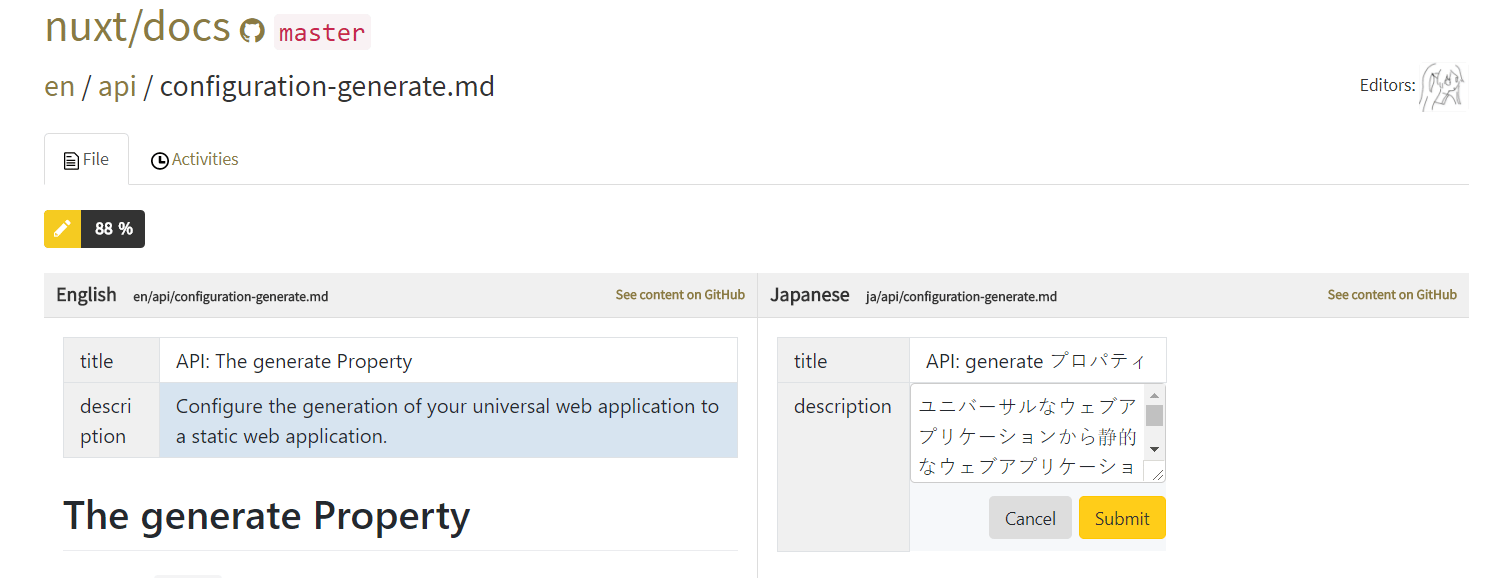The image size is (1505, 578).
Task: Click the "The generate Property" heading
Action: pyautogui.click(x=267, y=516)
